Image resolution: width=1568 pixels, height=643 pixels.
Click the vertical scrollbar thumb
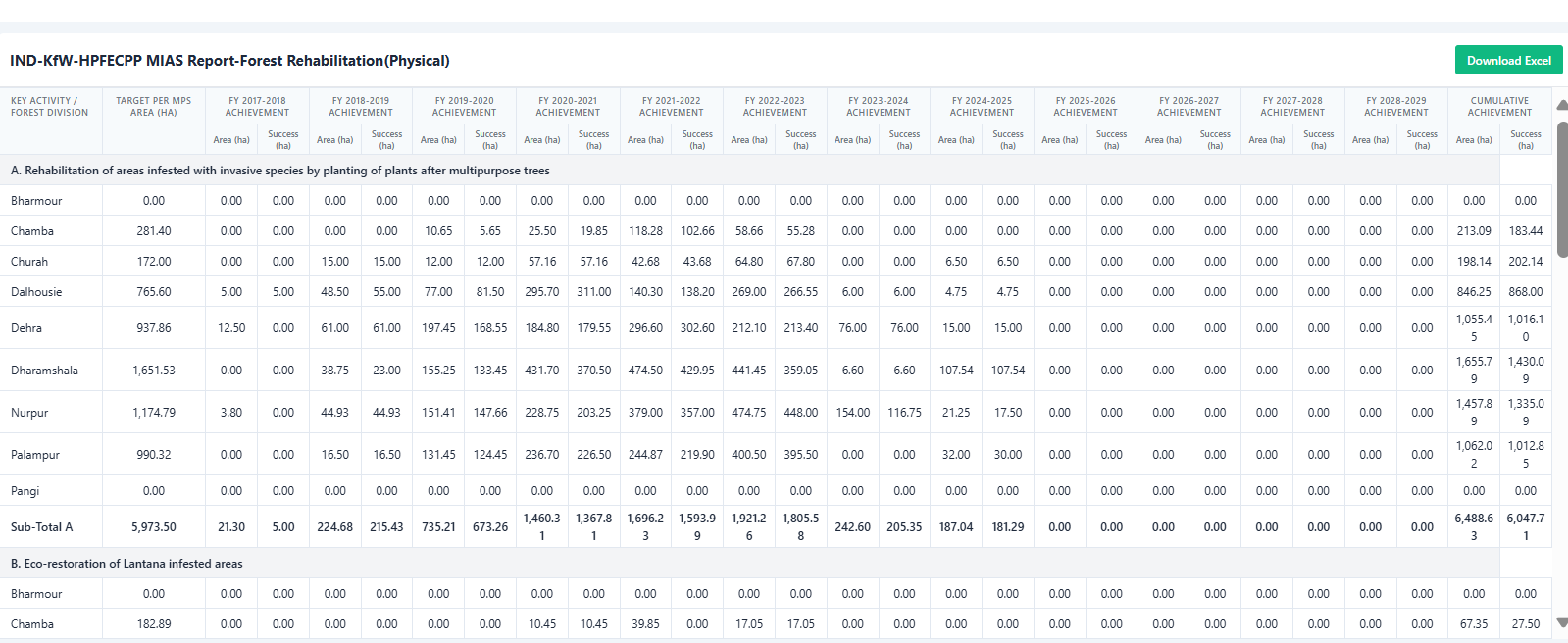click(x=1562, y=188)
